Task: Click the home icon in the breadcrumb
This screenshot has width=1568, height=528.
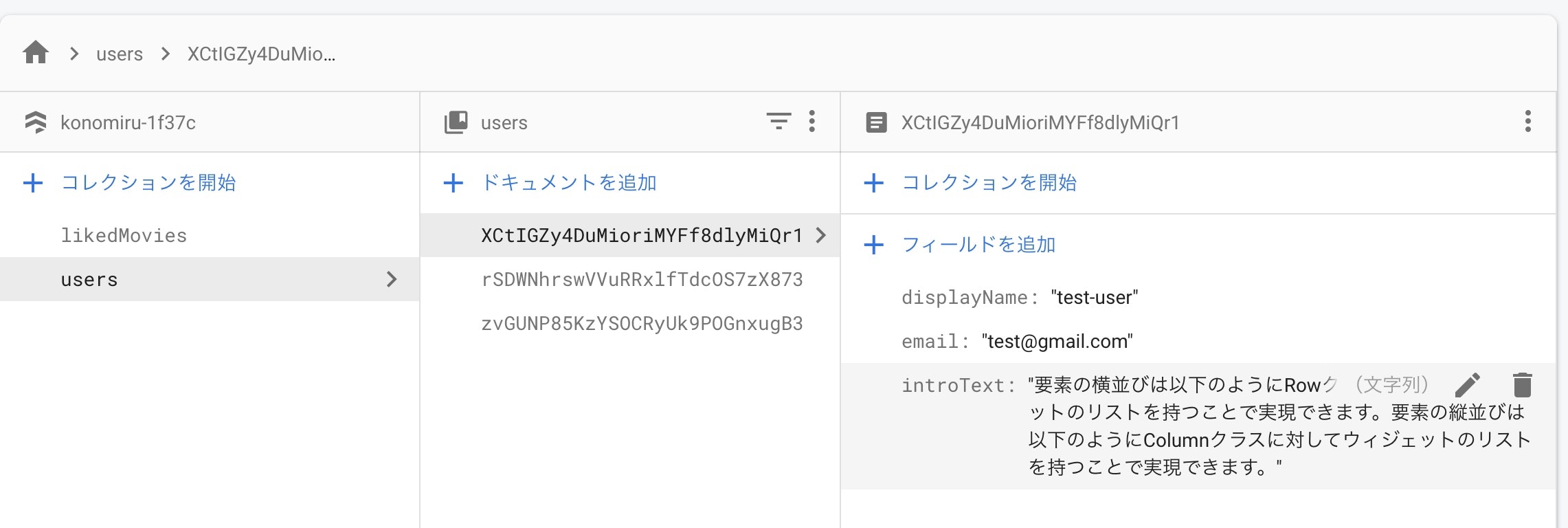Action: 36,53
